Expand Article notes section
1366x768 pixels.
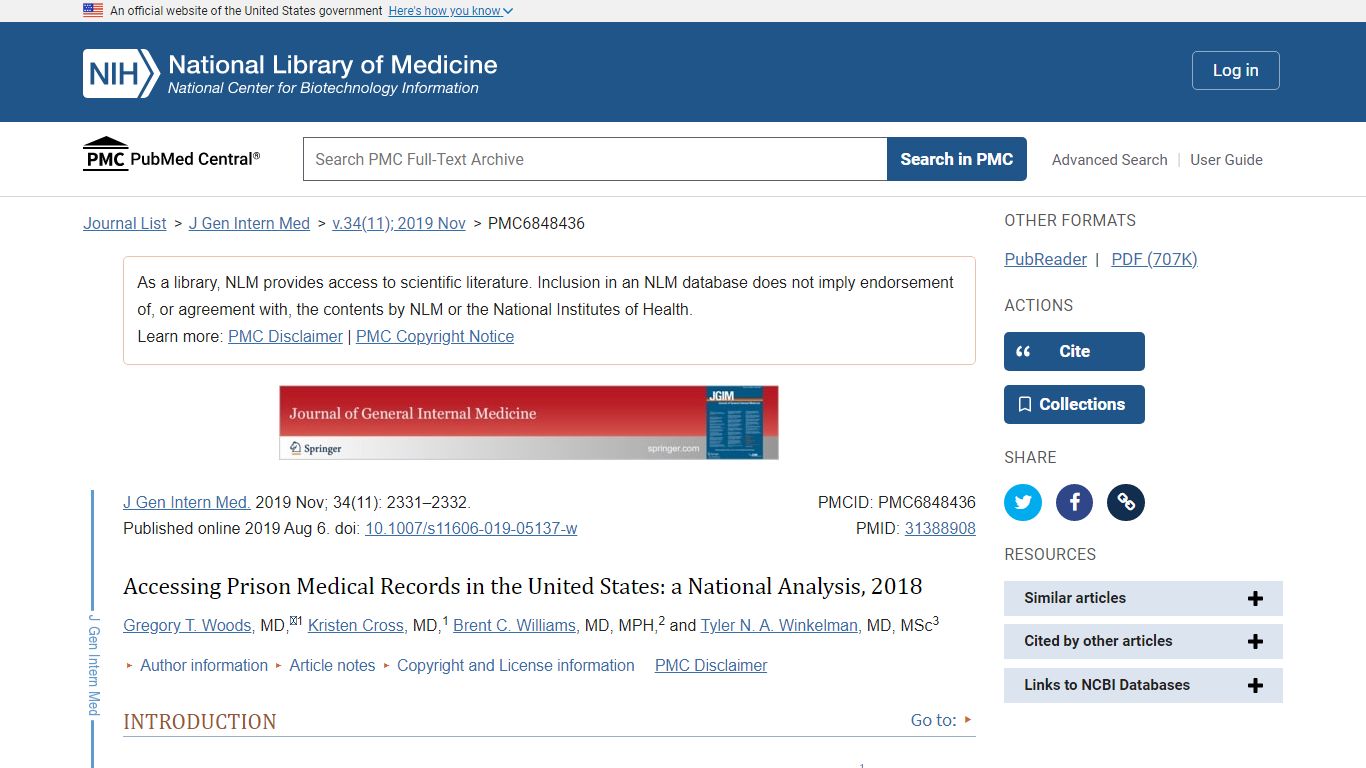[x=332, y=665]
